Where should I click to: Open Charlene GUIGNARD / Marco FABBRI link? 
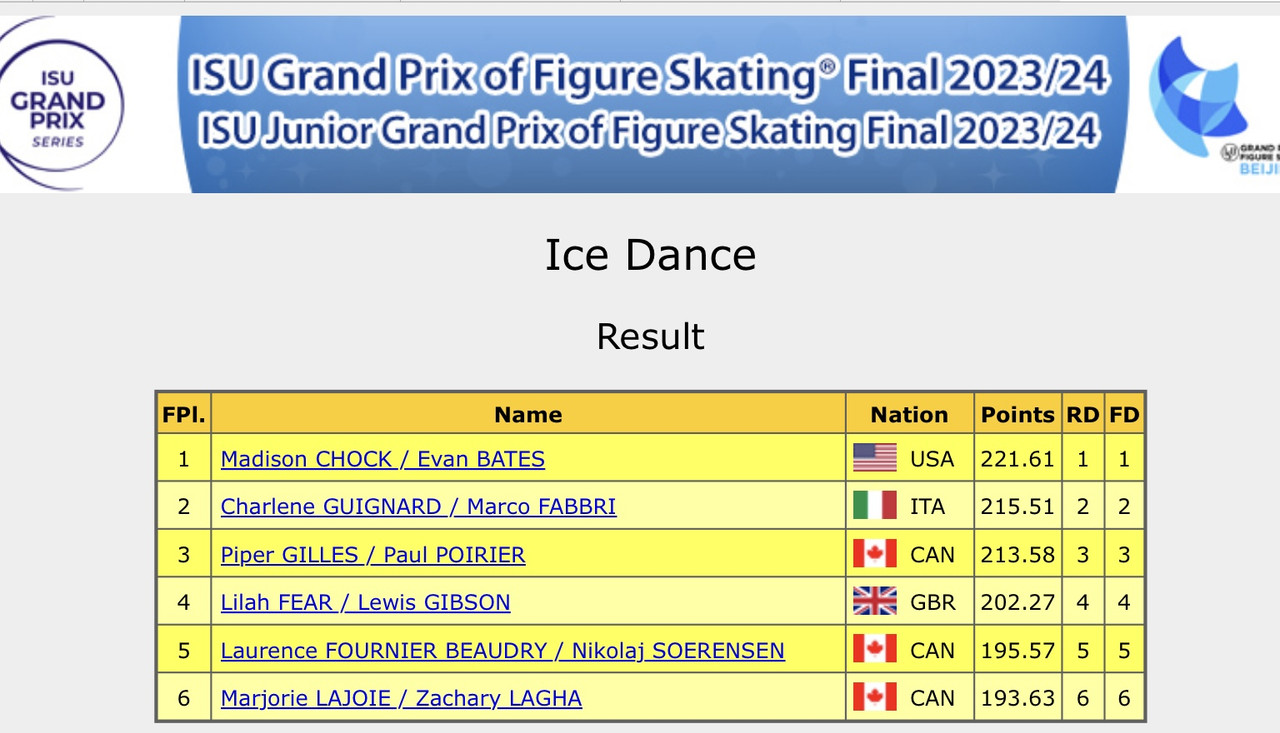419,507
